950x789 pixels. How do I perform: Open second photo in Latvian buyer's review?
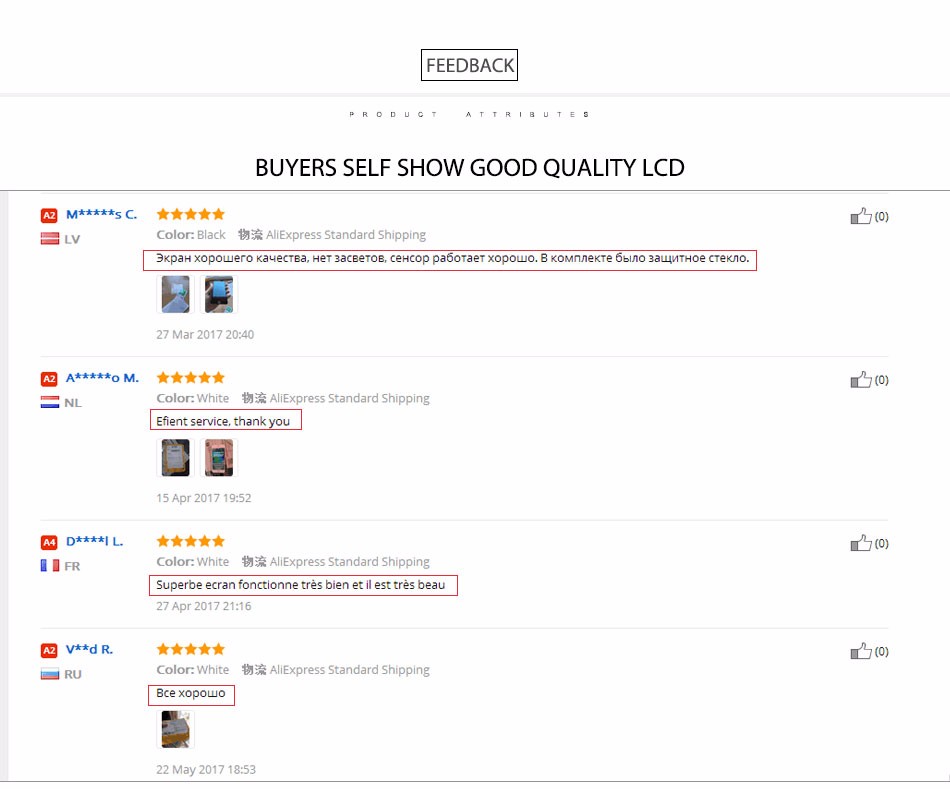pos(219,294)
